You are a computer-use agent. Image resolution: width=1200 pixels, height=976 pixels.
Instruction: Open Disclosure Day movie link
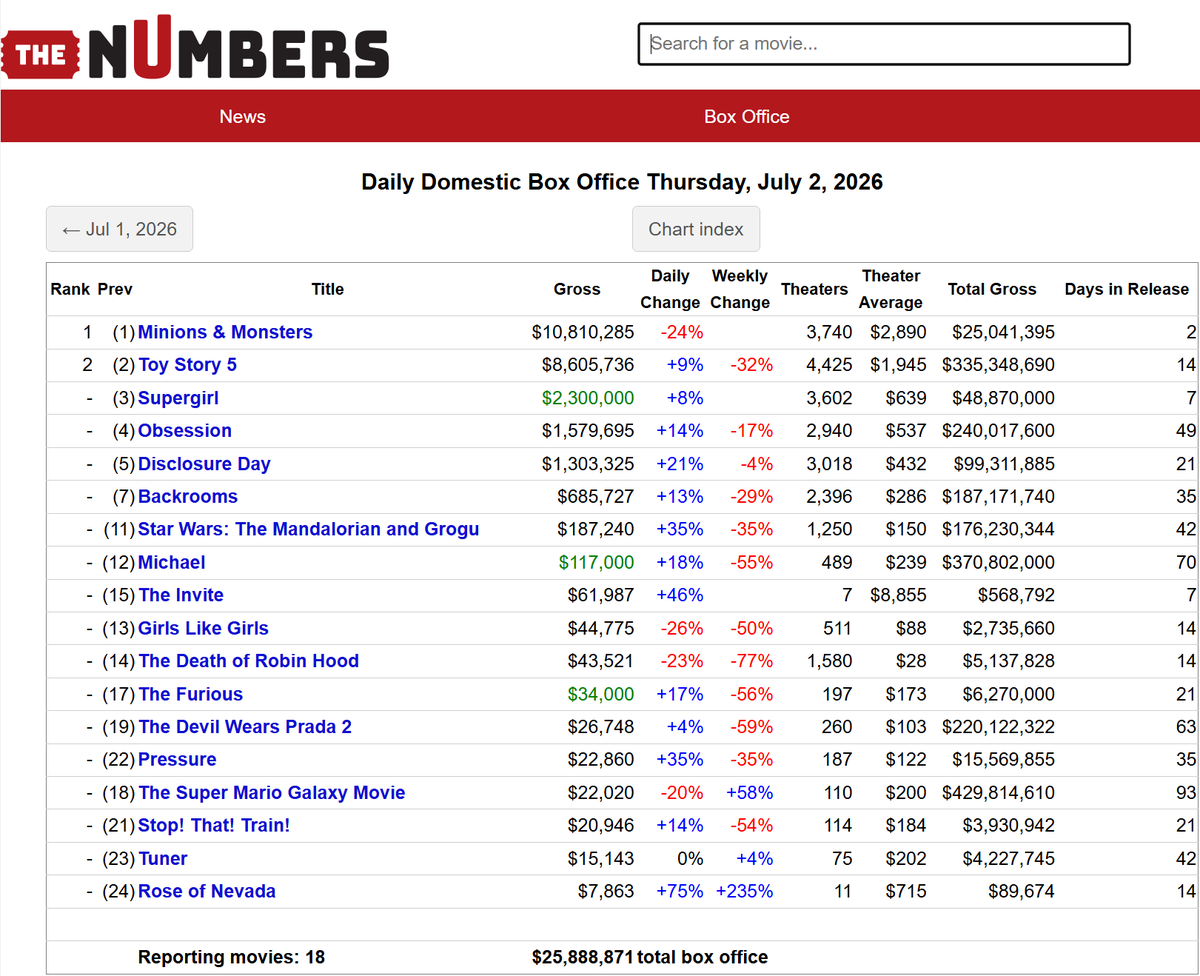click(x=204, y=464)
